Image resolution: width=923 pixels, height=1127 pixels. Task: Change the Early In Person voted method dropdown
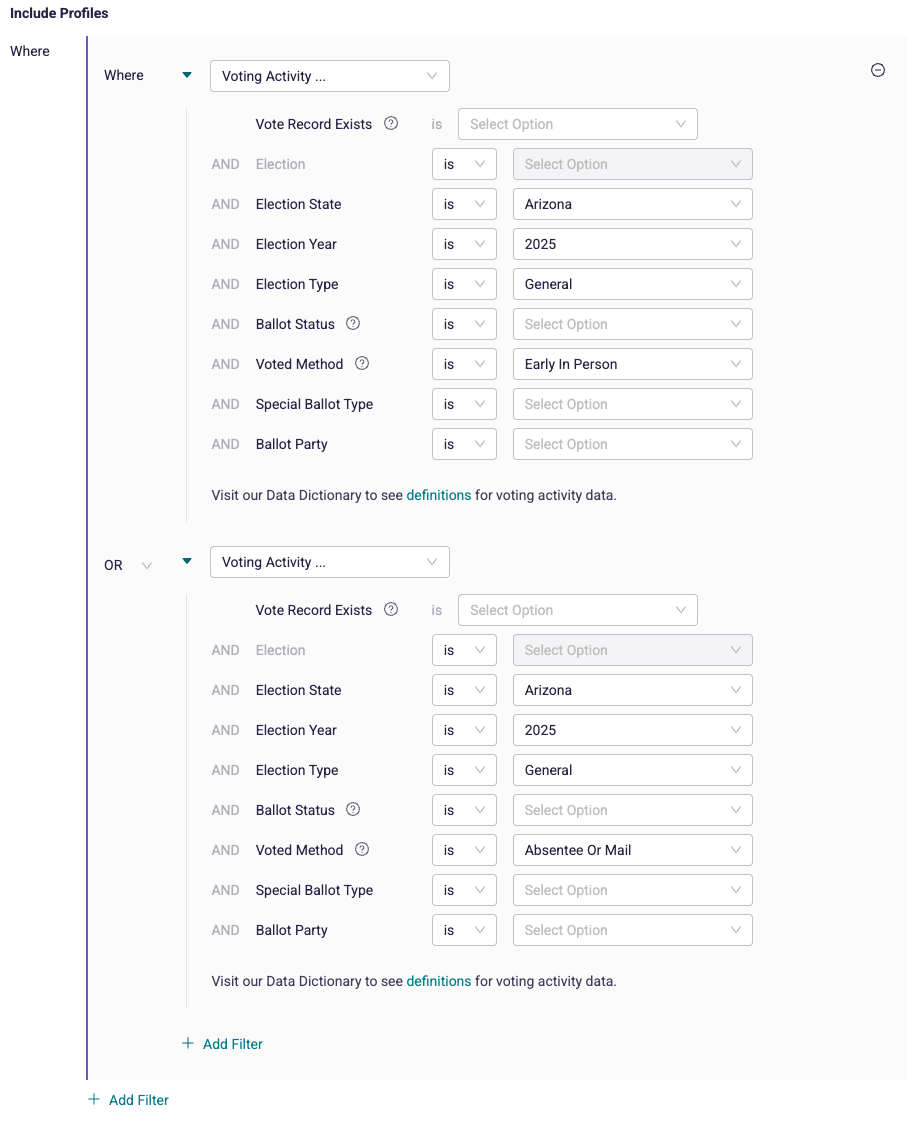click(633, 364)
